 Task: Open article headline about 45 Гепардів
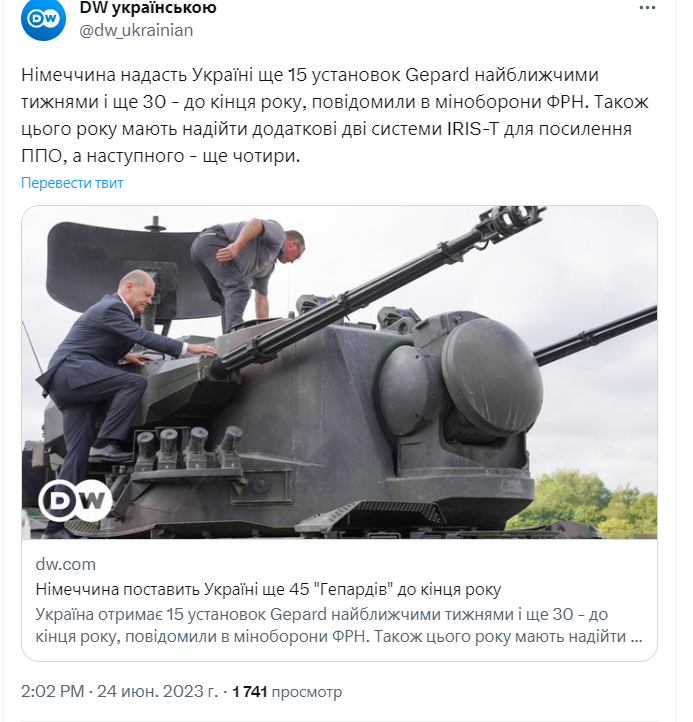point(268,589)
